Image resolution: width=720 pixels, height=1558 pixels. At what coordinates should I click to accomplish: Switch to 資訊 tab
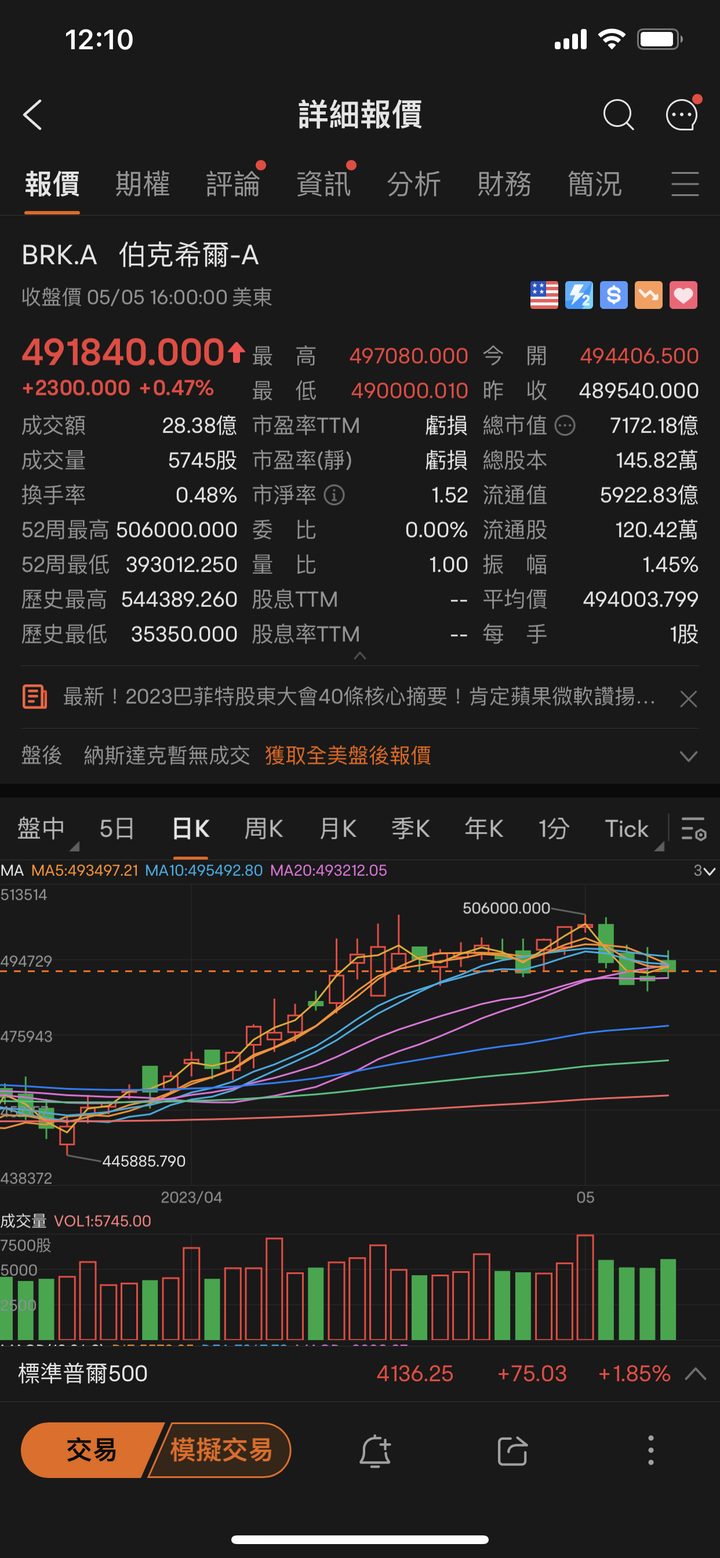[324, 184]
